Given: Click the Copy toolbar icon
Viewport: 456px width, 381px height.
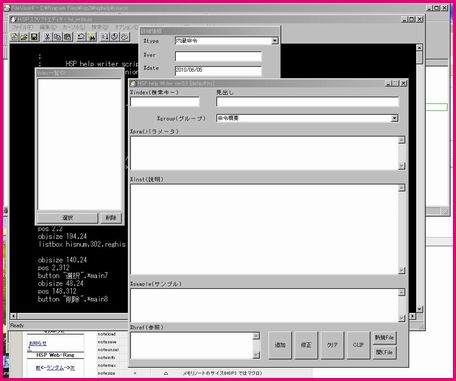Looking at the screenshot, I should point(57,37).
